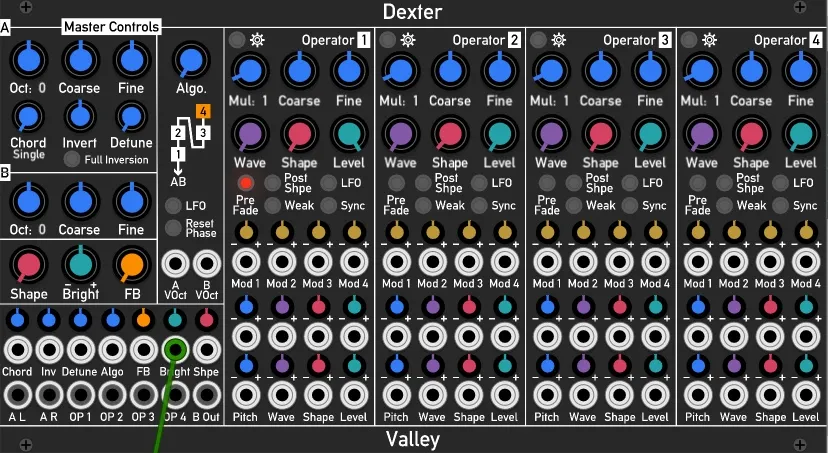
Task: Click the A R output jack
Action: pyautogui.click(x=49, y=395)
